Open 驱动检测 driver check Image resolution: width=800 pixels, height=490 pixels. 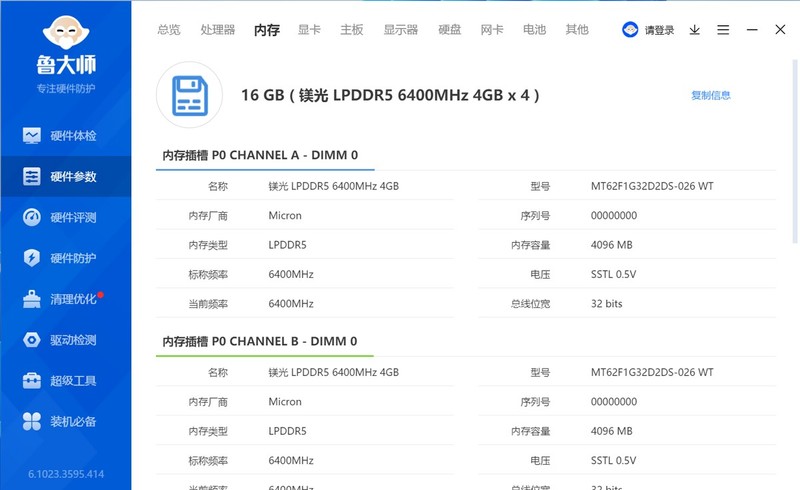point(66,340)
